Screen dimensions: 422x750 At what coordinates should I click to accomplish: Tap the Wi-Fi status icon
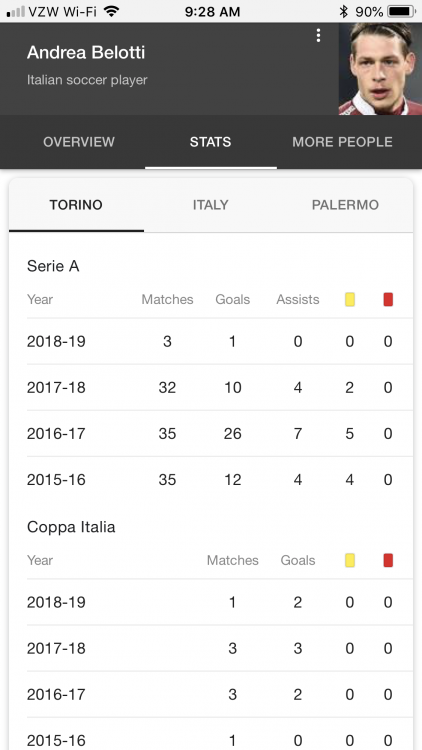[111, 11]
